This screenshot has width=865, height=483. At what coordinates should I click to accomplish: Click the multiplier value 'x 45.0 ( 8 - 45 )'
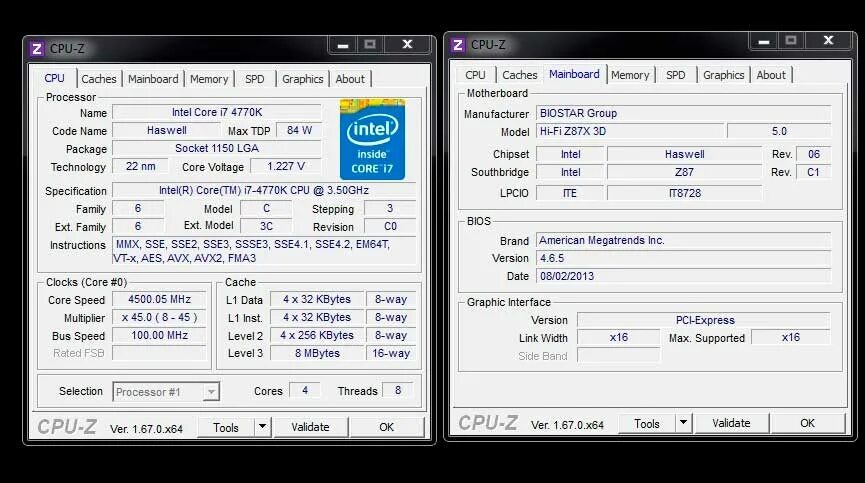click(x=159, y=318)
